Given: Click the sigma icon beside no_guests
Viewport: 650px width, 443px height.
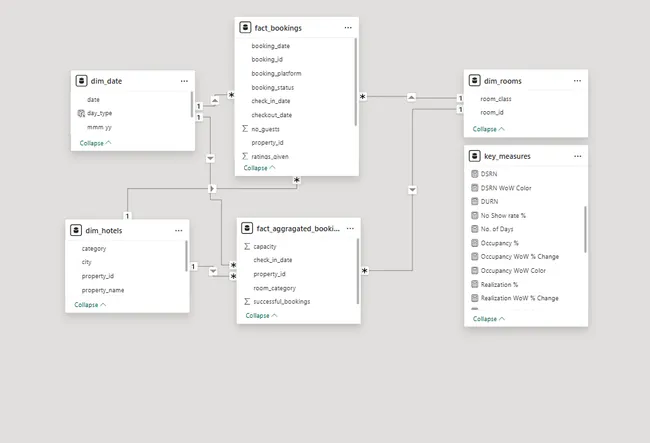Looking at the screenshot, I should tap(245, 129).
